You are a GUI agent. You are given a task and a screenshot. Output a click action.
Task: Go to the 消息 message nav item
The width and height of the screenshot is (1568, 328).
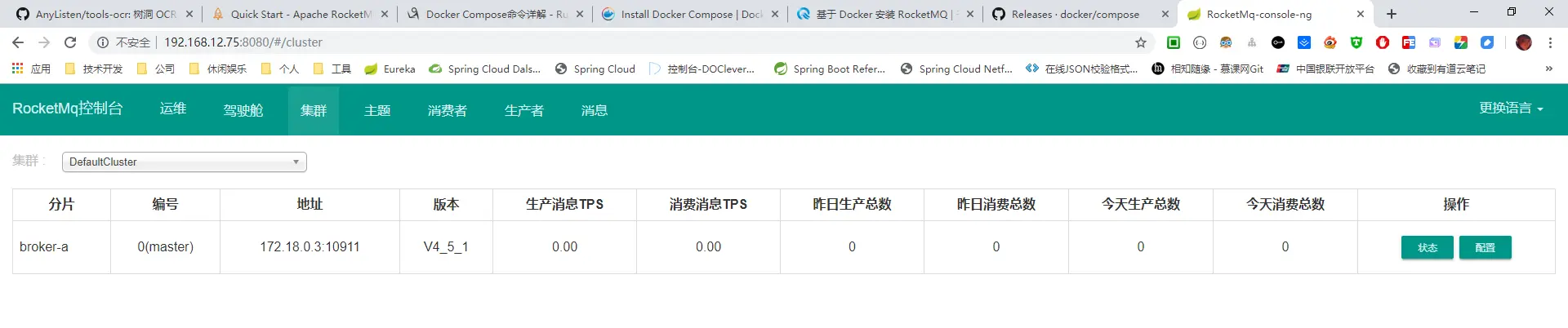click(595, 110)
